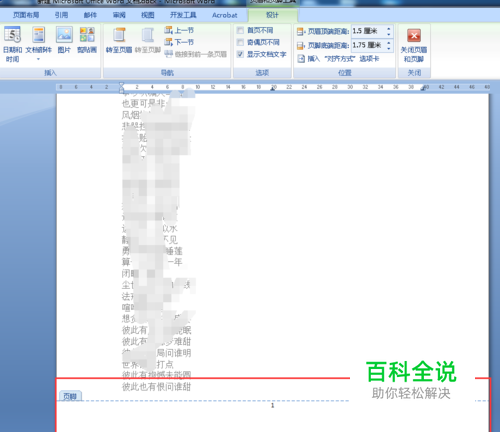Open the View (视图) tab
This screenshot has width=500, height=432.
[x=148, y=15]
